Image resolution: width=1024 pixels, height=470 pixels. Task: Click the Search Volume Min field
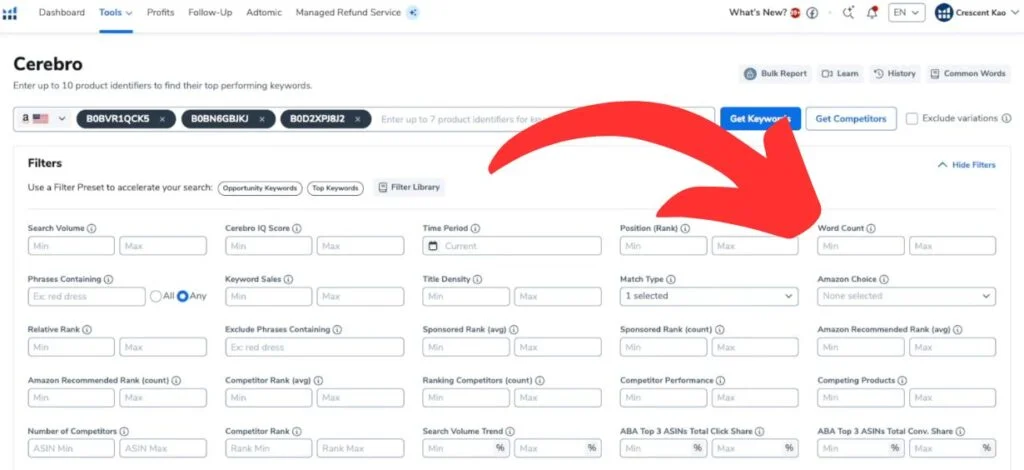coord(71,246)
